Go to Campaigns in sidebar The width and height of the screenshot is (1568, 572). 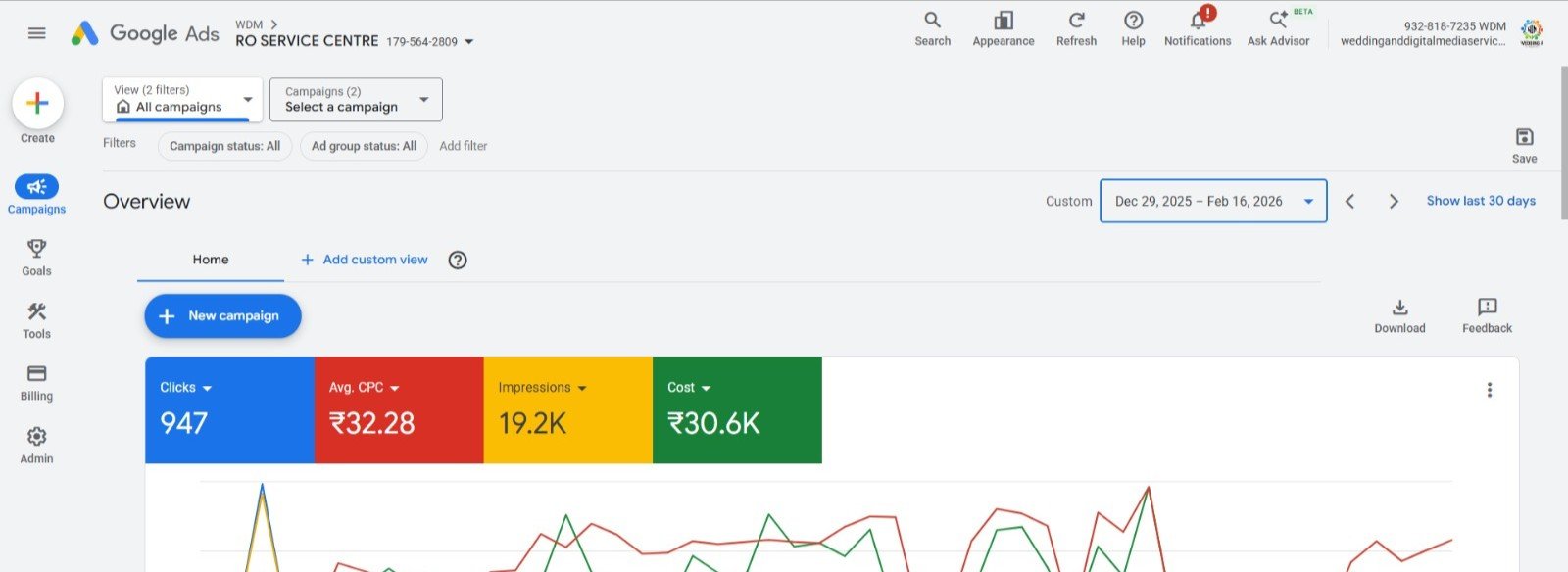(36, 195)
